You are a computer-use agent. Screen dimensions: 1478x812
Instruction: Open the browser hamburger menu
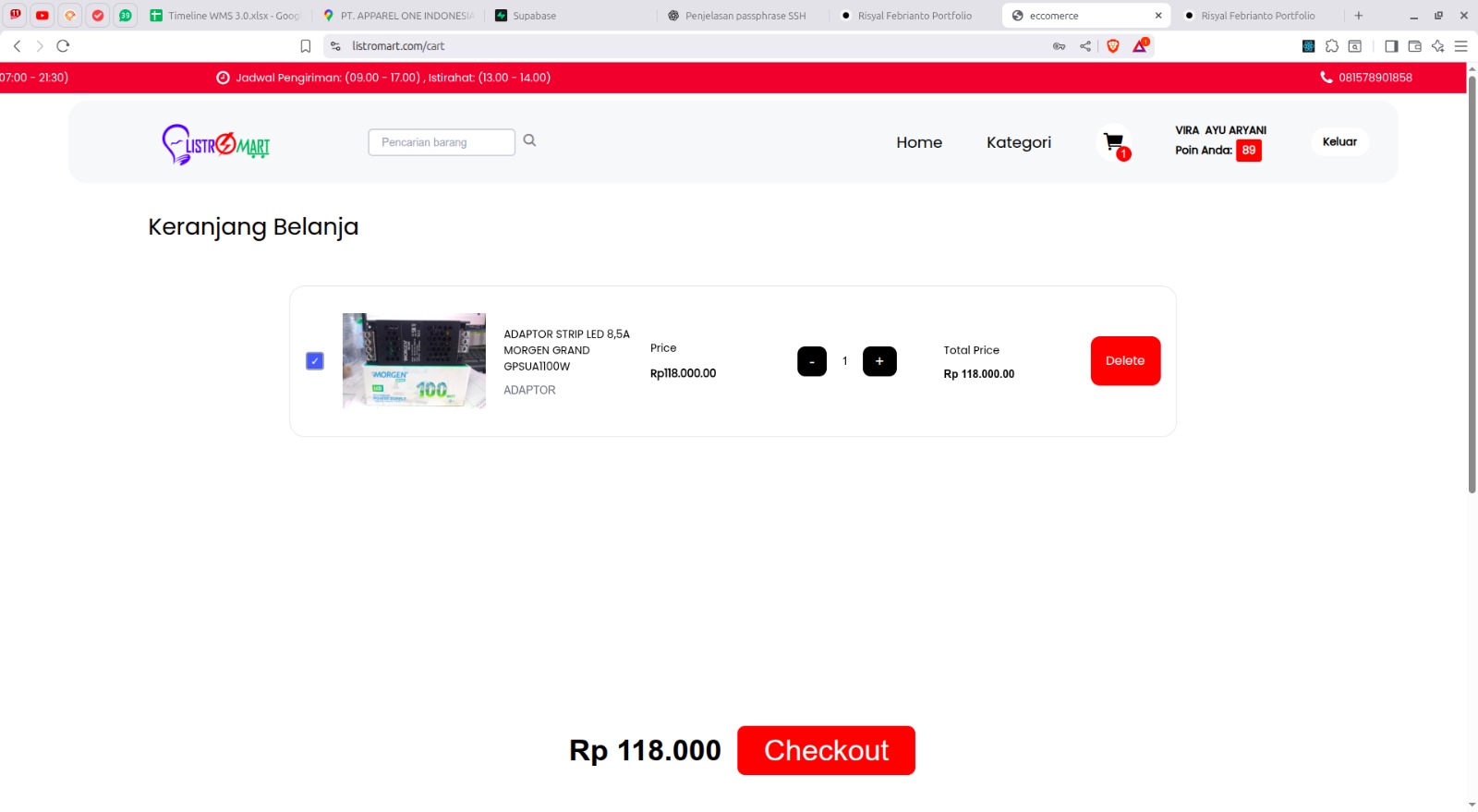click(1460, 46)
